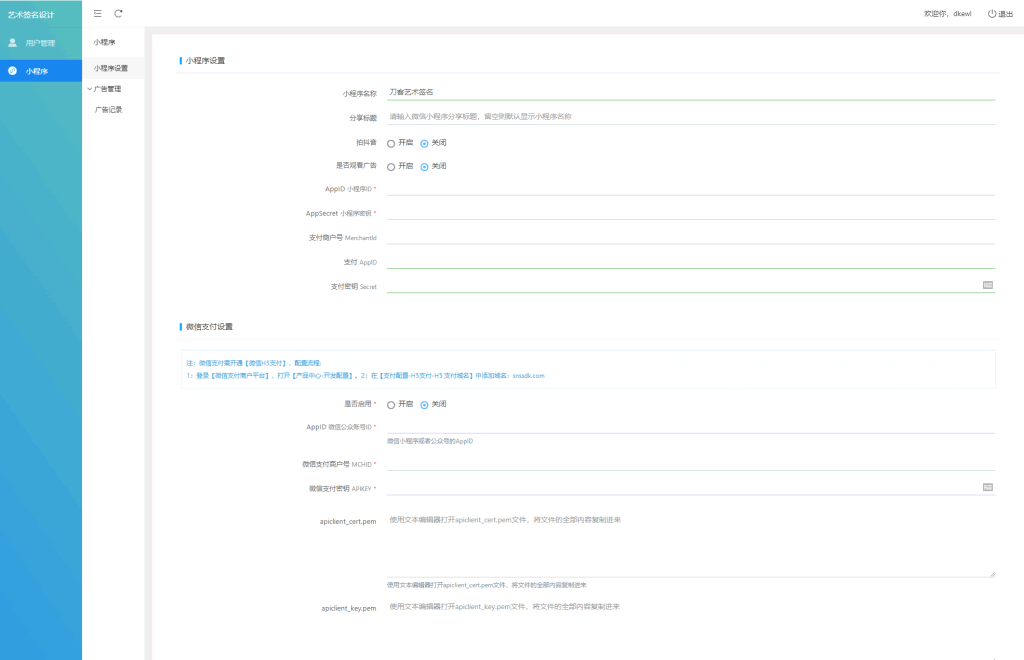Enable 拍抖音 by selecting 开启
The image size is (1024, 660).
[391, 143]
